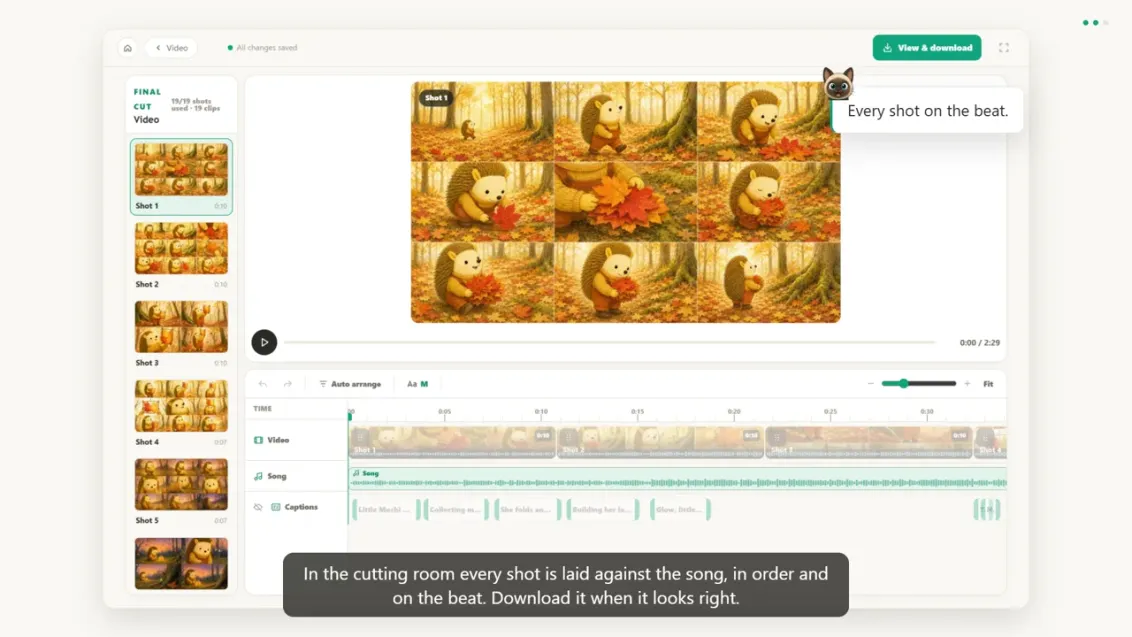Enter fullscreen with the expand icon
This screenshot has width=1132, height=637.
point(1003,48)
